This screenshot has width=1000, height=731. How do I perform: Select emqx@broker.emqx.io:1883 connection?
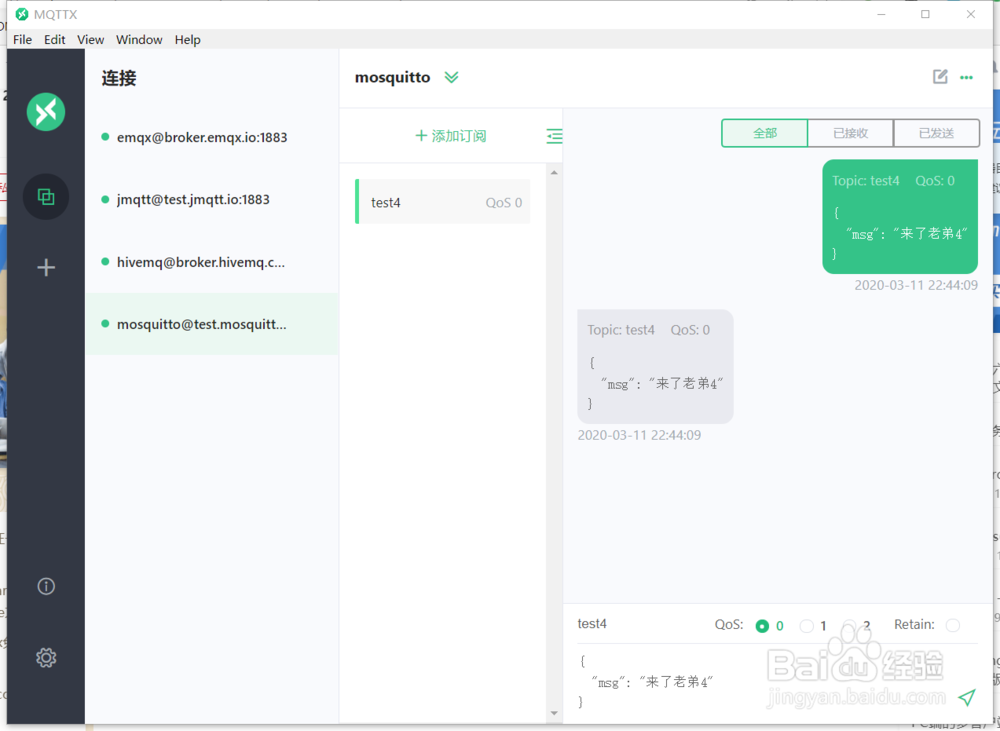click(x=212, y=137)
